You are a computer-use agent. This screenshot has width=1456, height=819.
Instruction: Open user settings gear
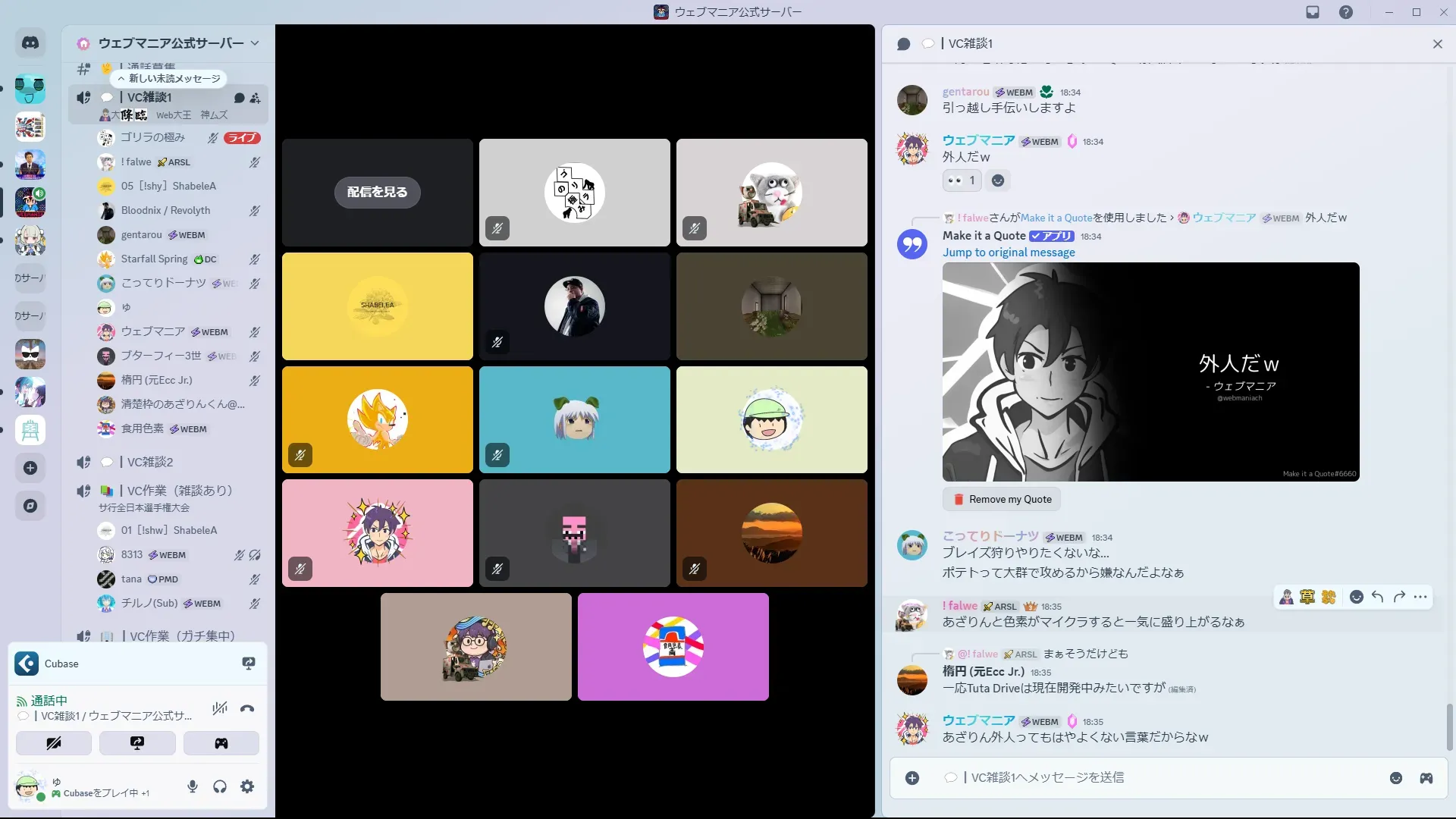click(247, 787)
